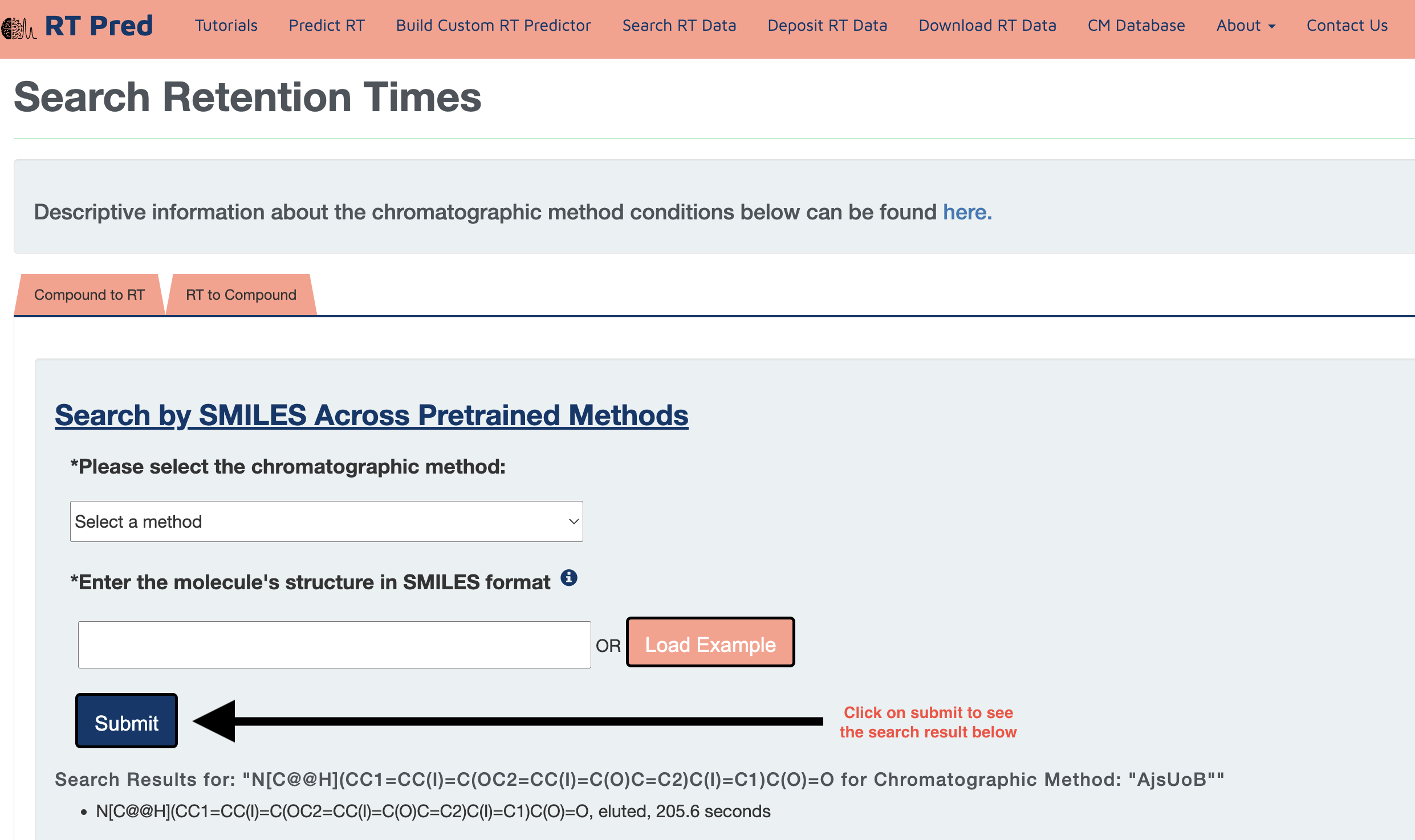Image resolution: width=1415 pixels, height=840 pixels.
Task: Click the RT Pred site title
Action: click(99, 26)
